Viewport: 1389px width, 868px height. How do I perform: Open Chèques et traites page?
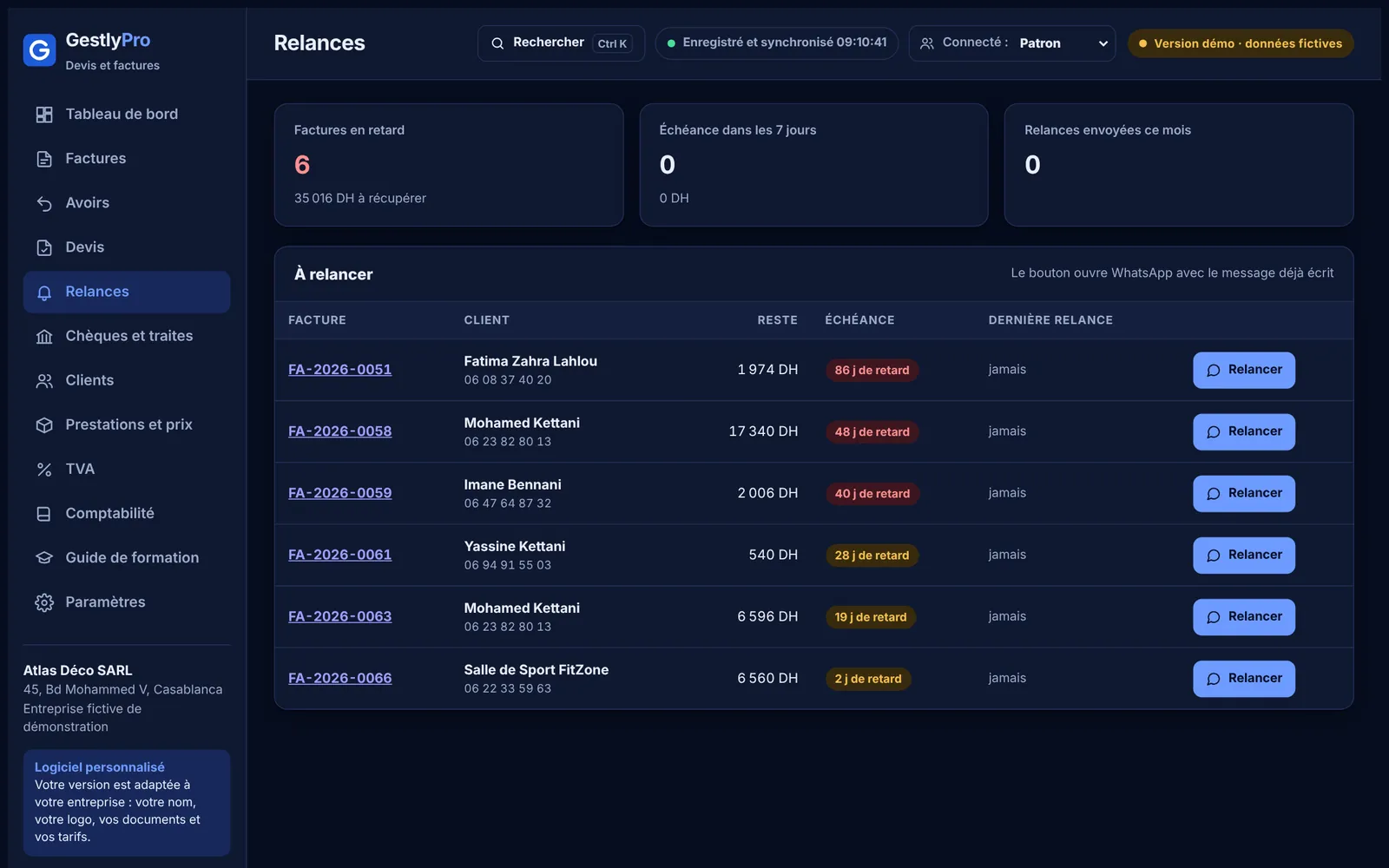127,337
